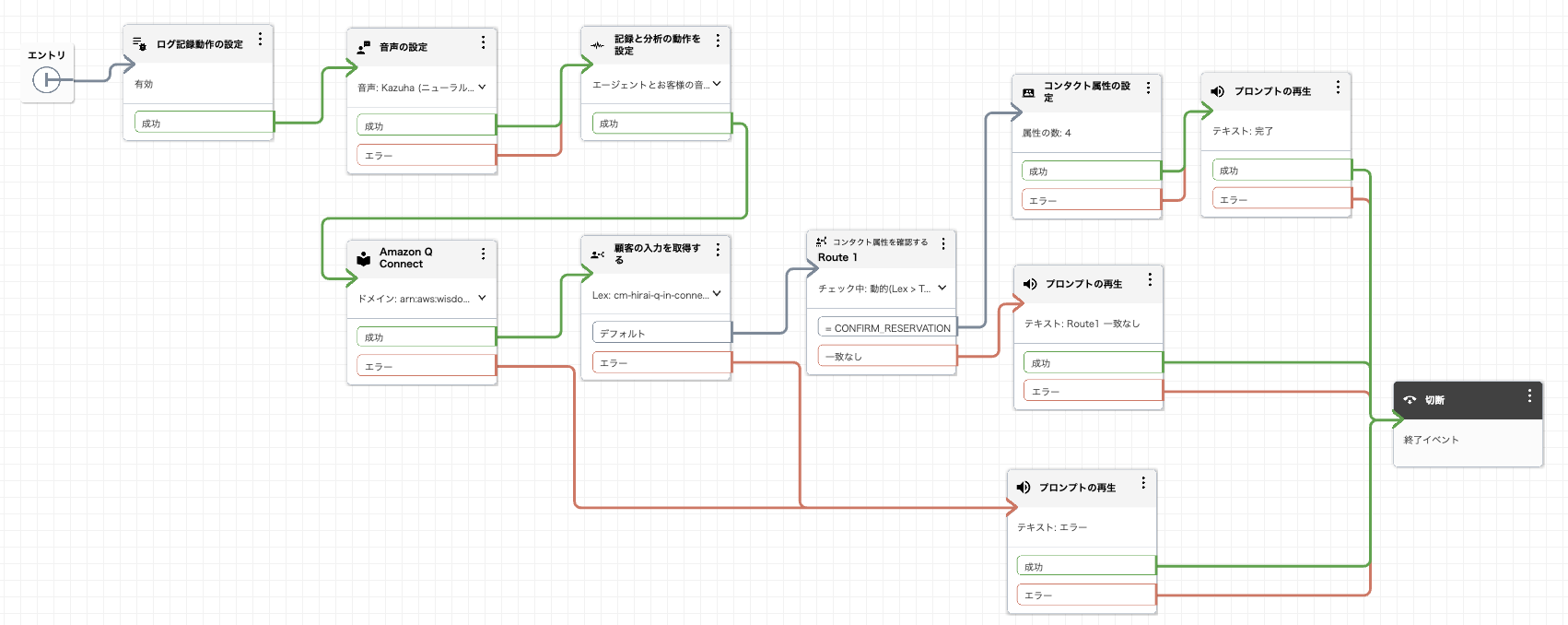1568x625 pixels.
Task: Open options menu of recording and analytics block
Action: click(x=718, y=41)
